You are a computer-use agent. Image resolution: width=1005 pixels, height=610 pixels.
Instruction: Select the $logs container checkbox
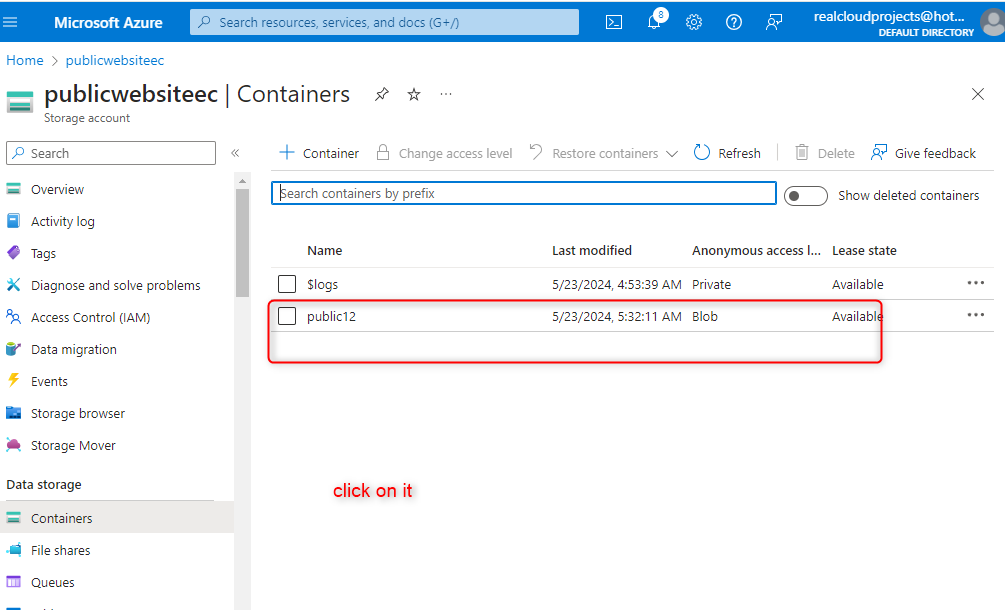tap(287, 284)
